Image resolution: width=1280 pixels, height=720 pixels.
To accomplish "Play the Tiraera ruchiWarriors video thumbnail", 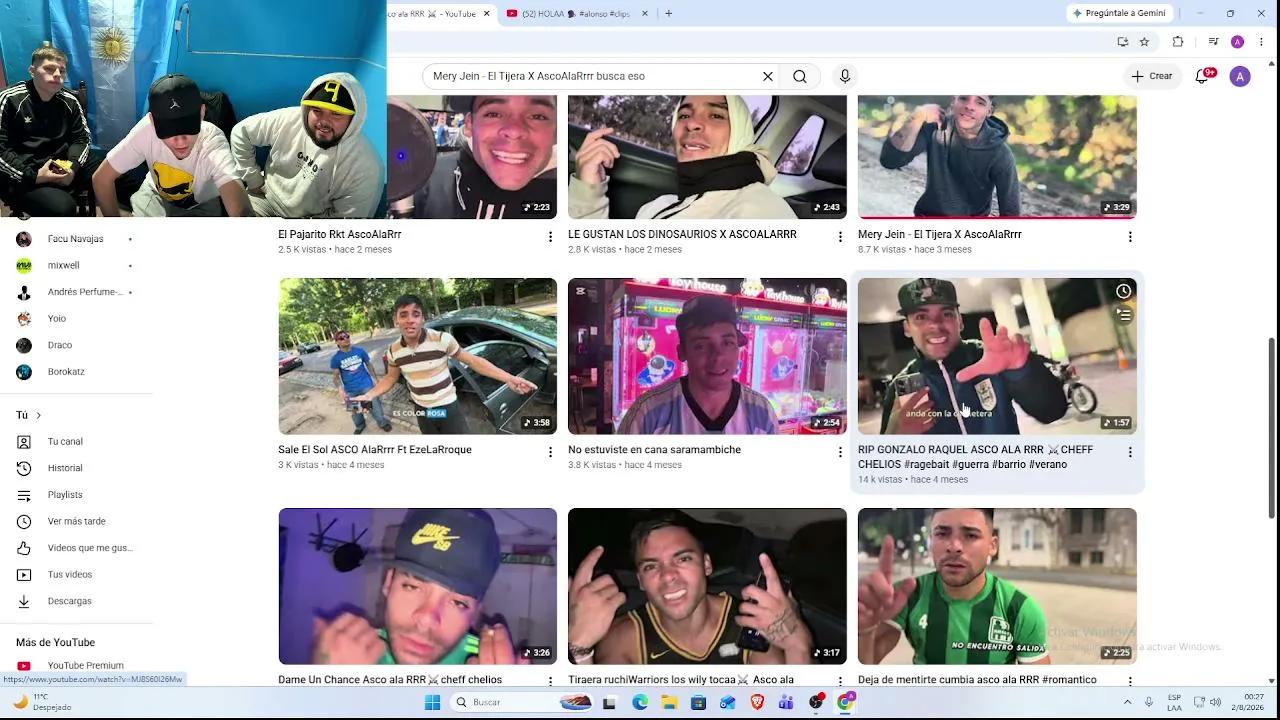I will click(x=707, y=586).
